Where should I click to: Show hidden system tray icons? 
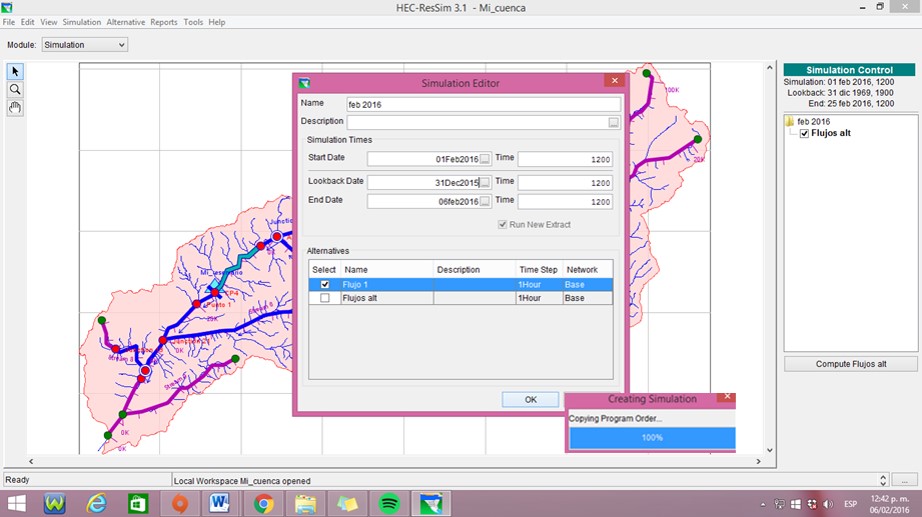click(763, 504)
